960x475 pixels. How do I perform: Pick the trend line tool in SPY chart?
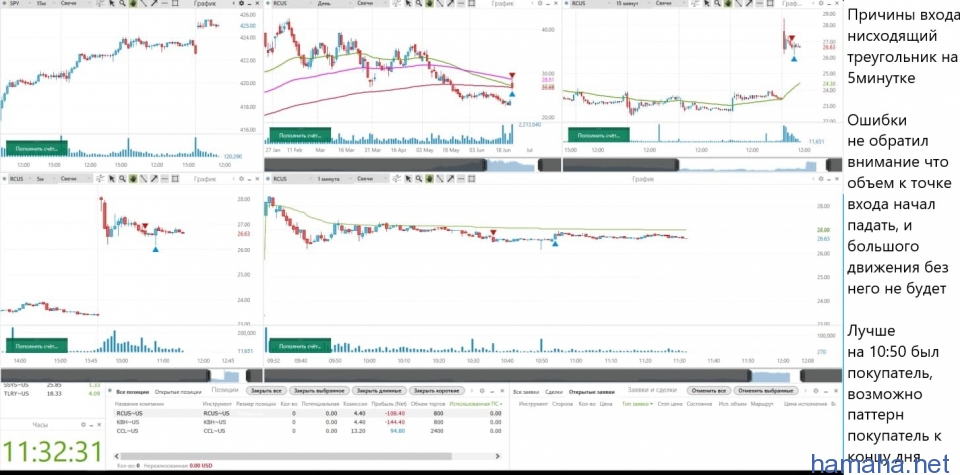pyautogui.click(x=143, y=4)
